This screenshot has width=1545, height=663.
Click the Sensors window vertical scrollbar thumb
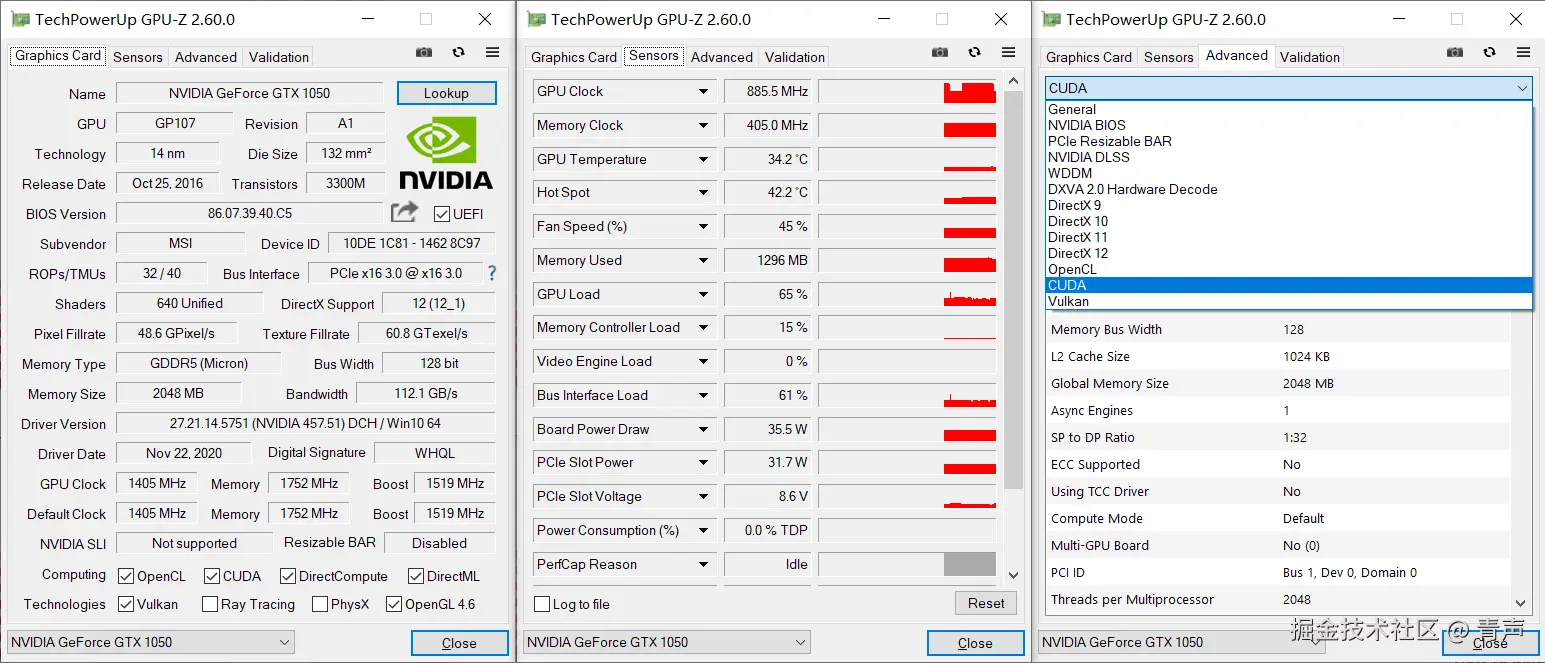pos(1013,290)
